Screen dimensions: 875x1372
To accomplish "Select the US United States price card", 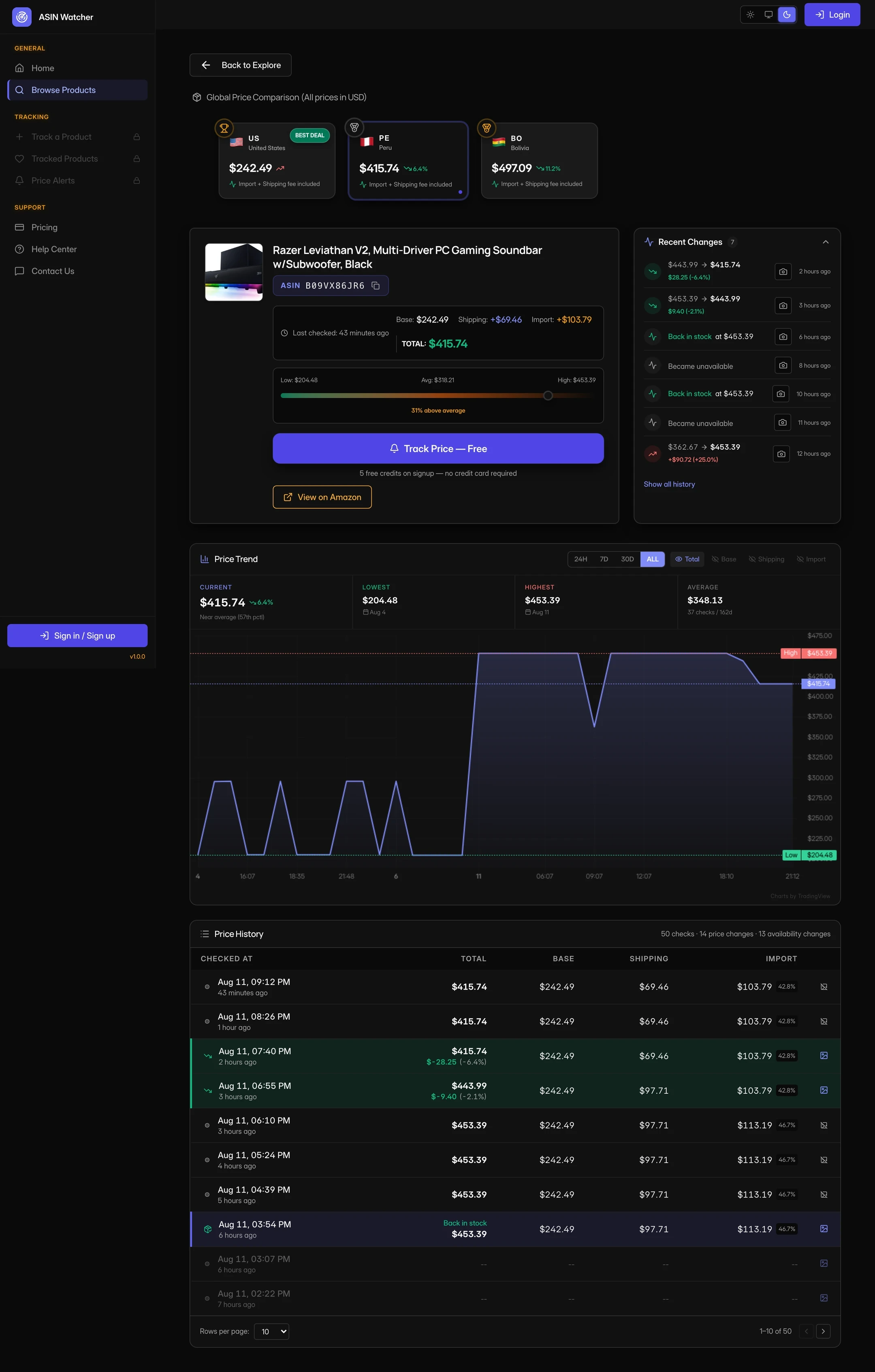I will click(277, 161).
